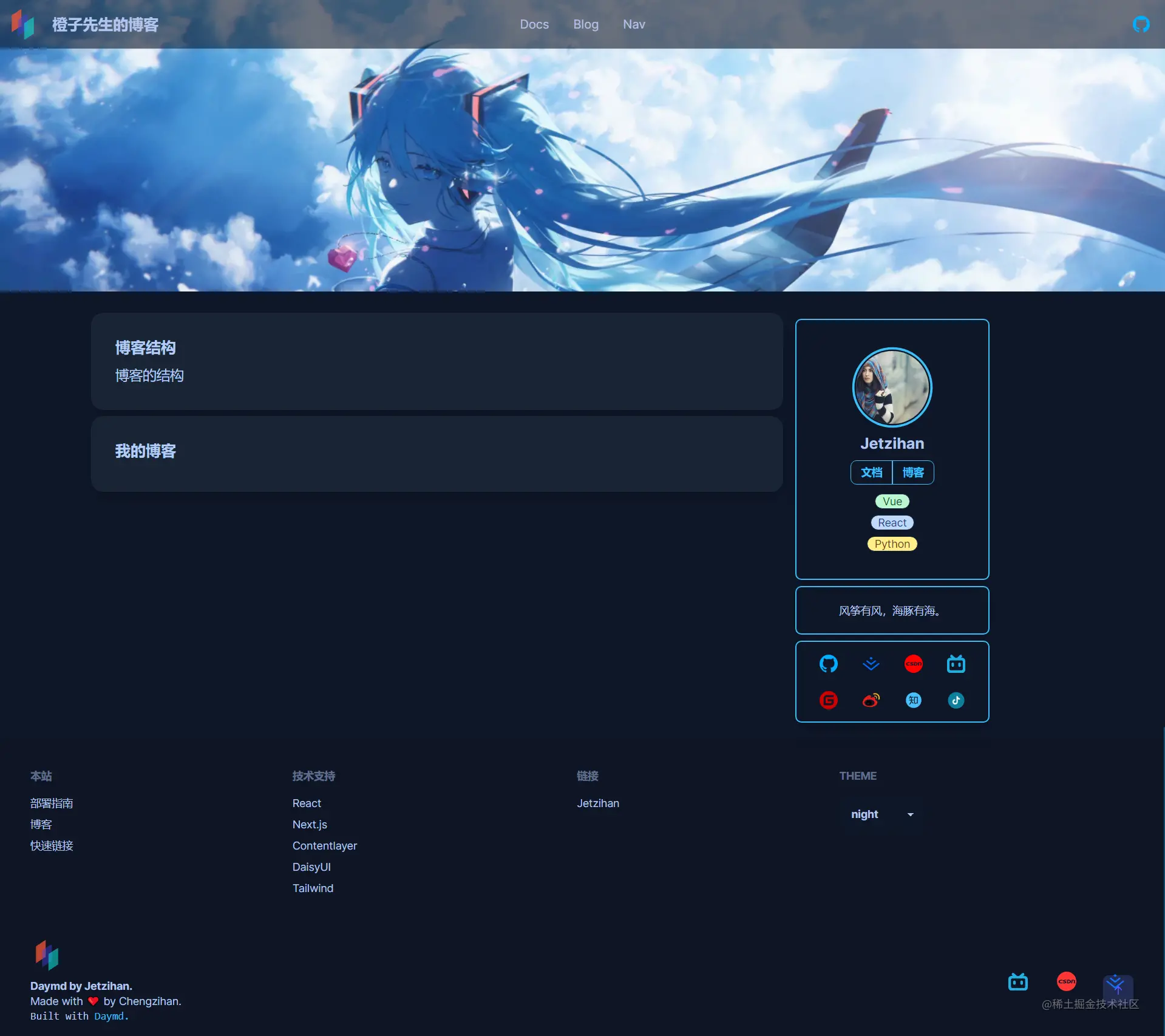Viewport: 1165px width, 1036px height.
Task: Open CSDN from the social links card
Action: pyautogui.click(x=913, y=664)
